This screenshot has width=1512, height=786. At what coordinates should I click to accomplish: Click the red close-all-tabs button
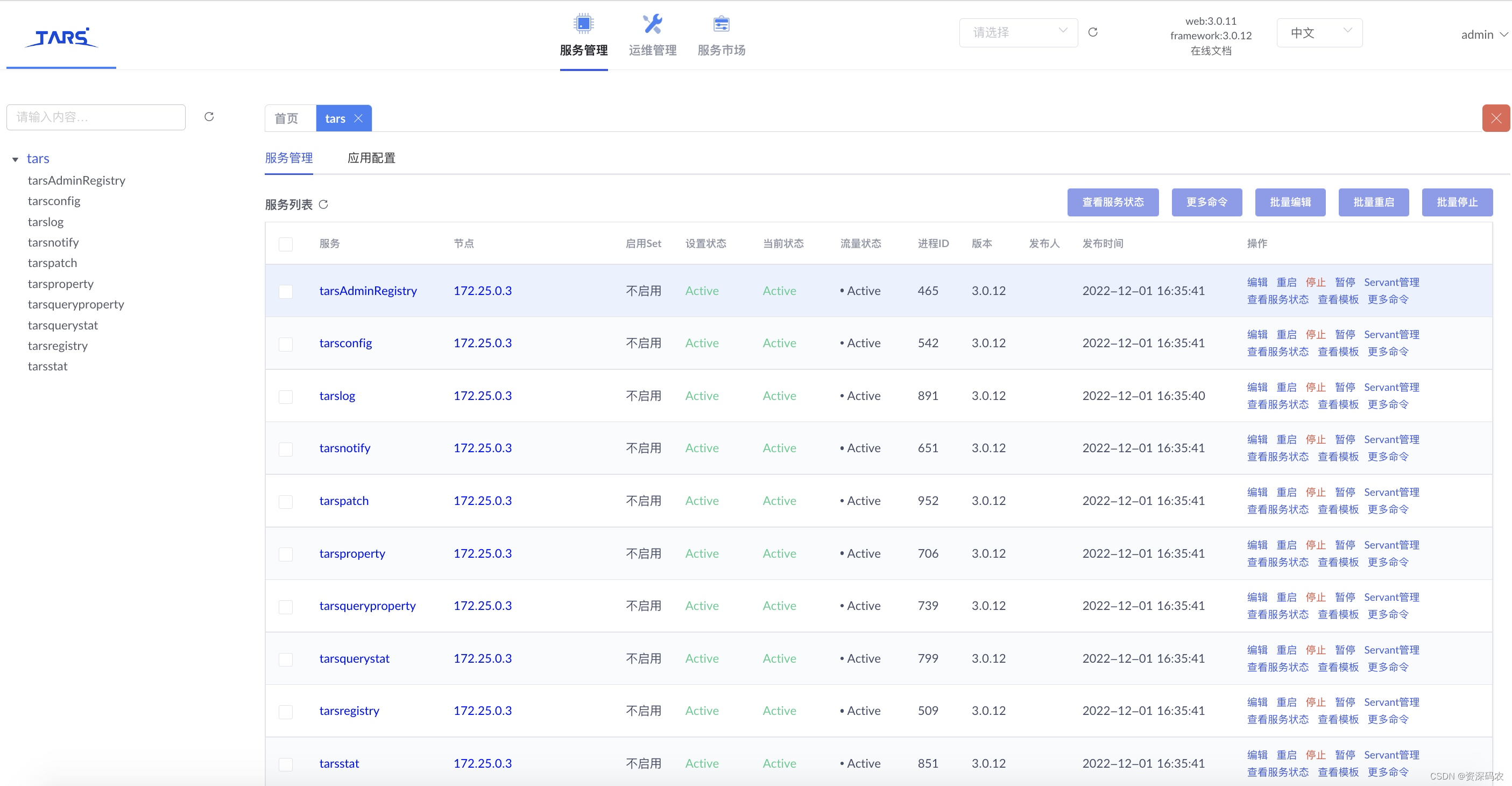coord(1495,118)
